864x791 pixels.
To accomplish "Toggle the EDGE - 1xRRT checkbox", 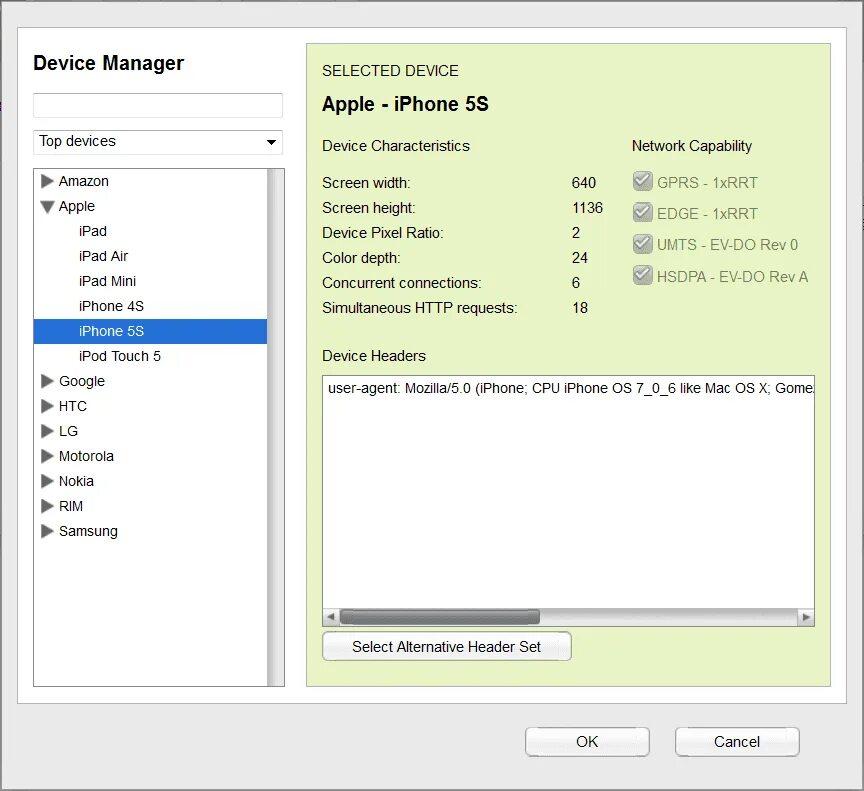I will [x=642, y=212].
